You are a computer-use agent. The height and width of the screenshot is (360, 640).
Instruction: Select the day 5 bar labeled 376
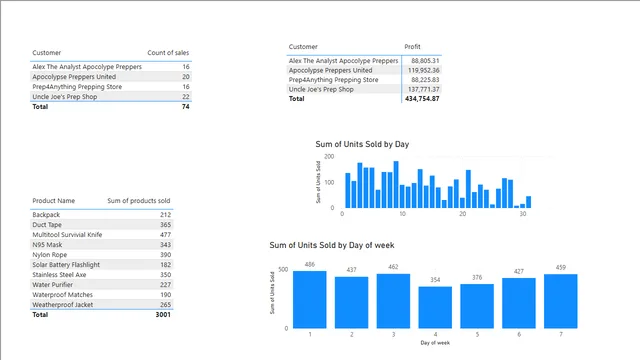coord(477,306)
